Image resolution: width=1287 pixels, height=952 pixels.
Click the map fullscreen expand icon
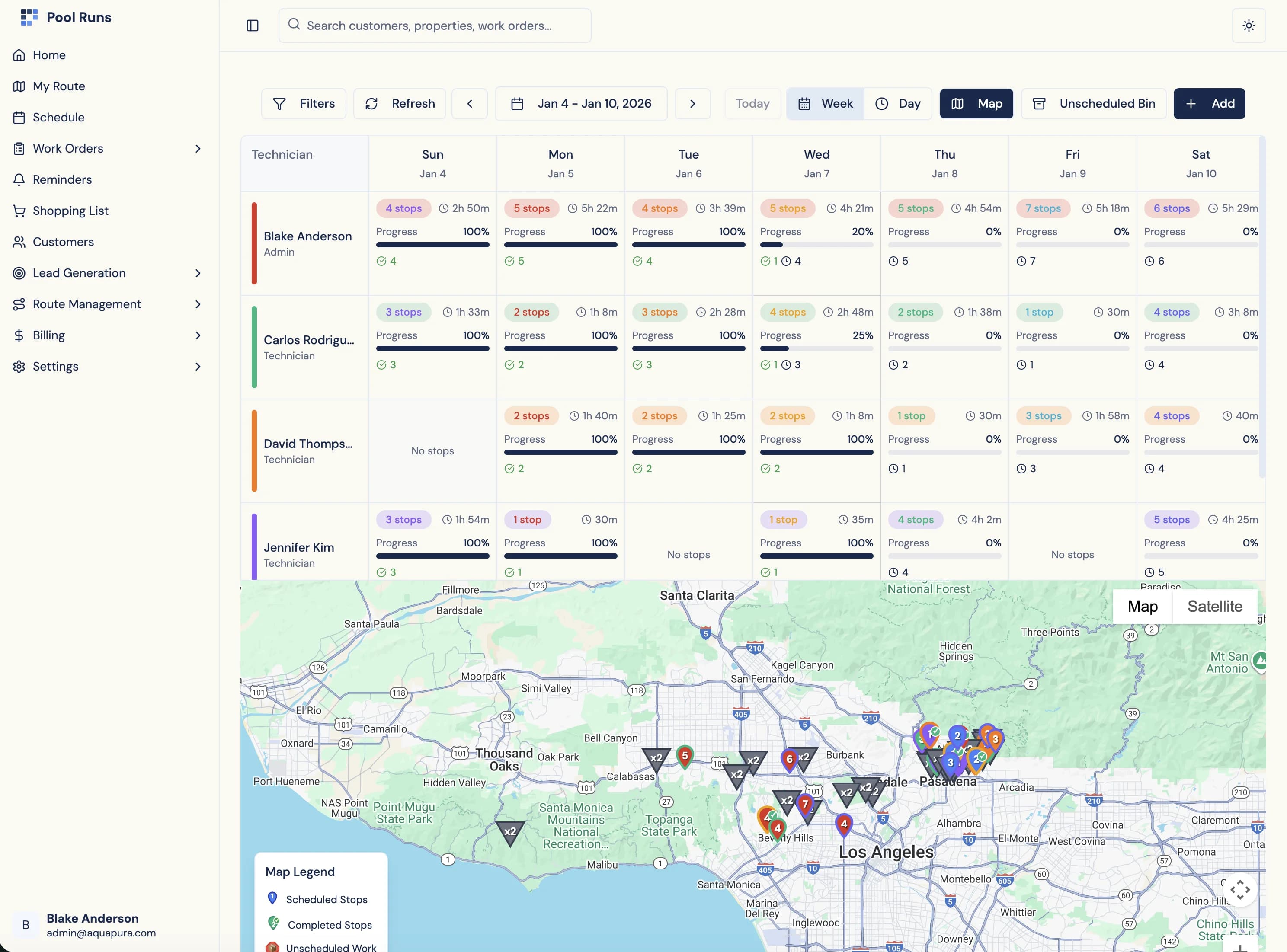click(x=1240, y=890)
